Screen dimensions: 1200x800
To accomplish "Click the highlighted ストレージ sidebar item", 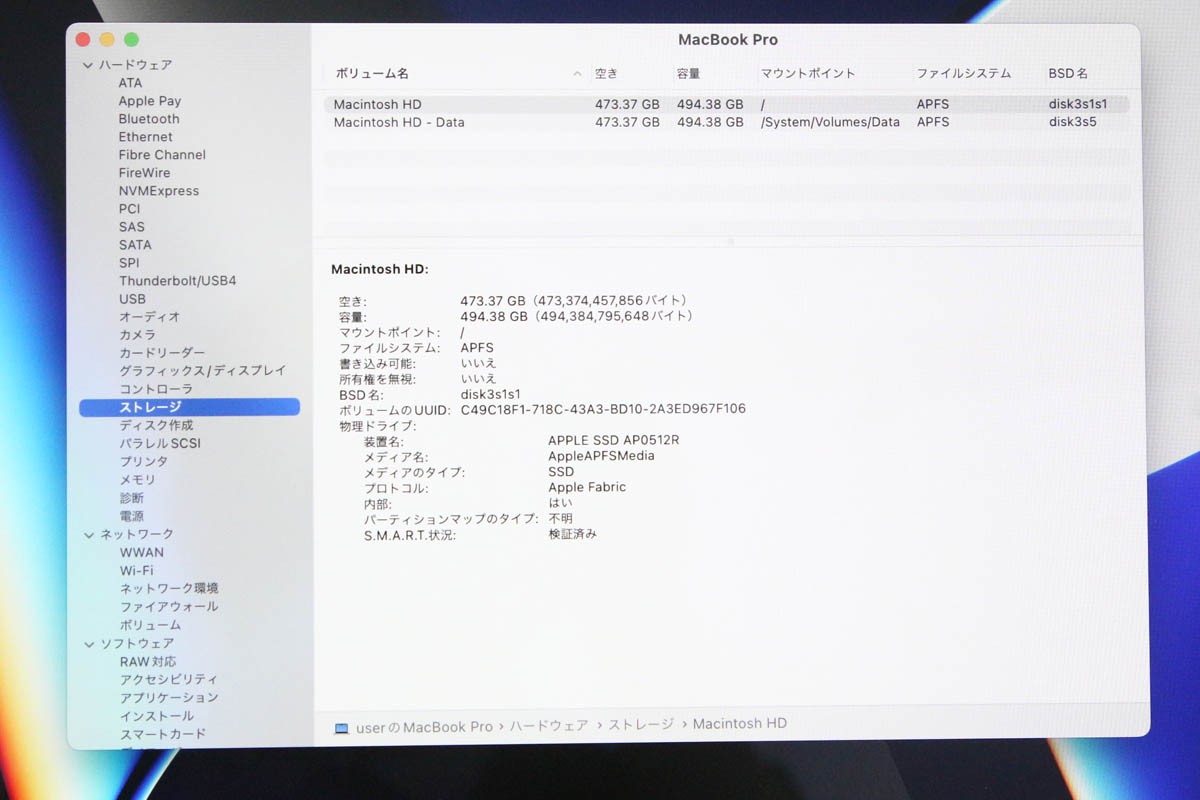I will pos(189,407).
